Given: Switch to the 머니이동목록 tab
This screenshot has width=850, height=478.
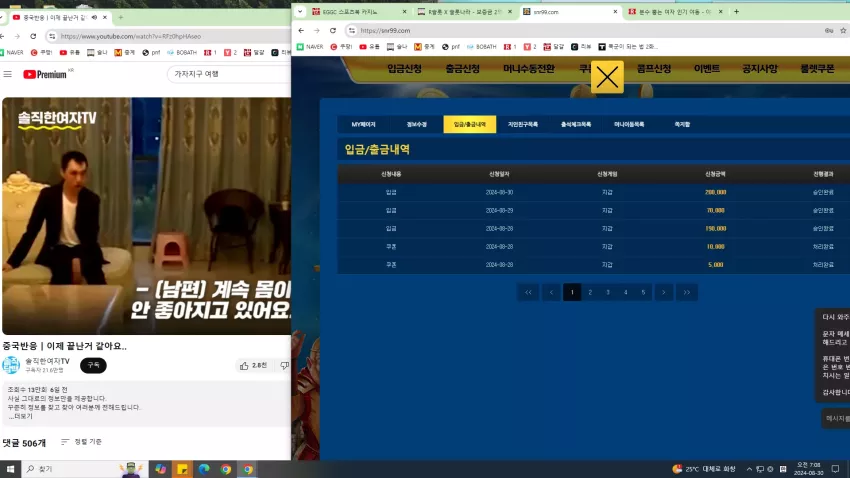Looking at the screenshot, I should click(x=629, y=125).
